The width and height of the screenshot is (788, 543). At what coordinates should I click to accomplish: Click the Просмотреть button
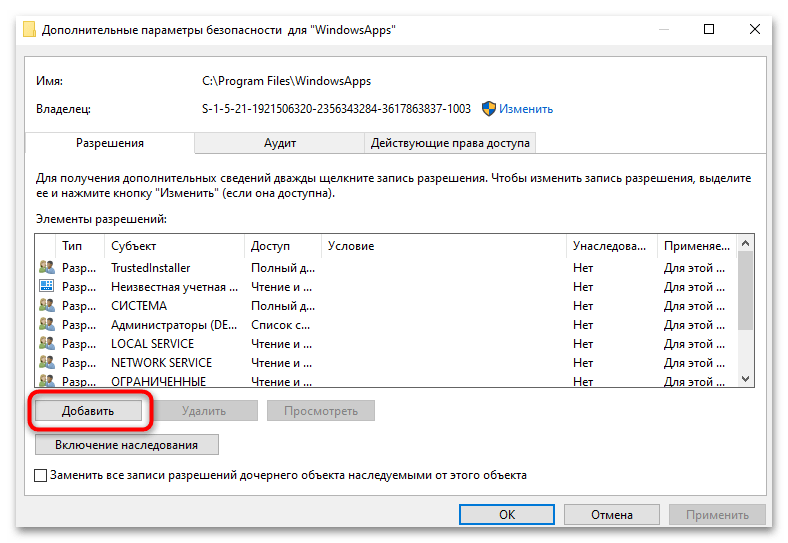pos(321,411)
